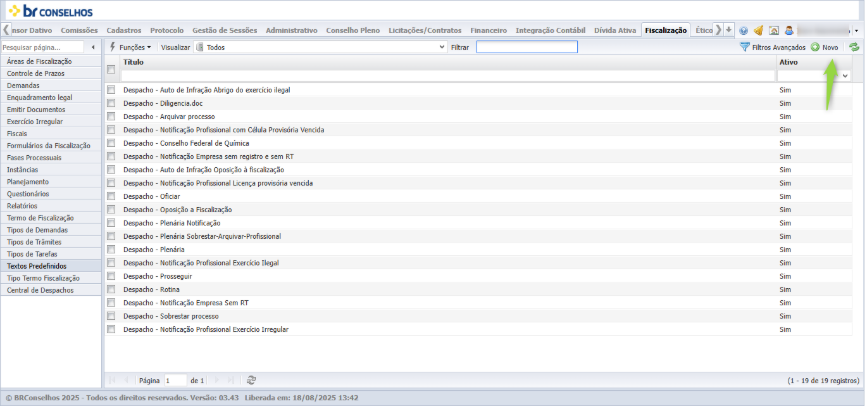865x406 pixels.
Task: Open the tab list down-arrow button
Action: [729, 30]
